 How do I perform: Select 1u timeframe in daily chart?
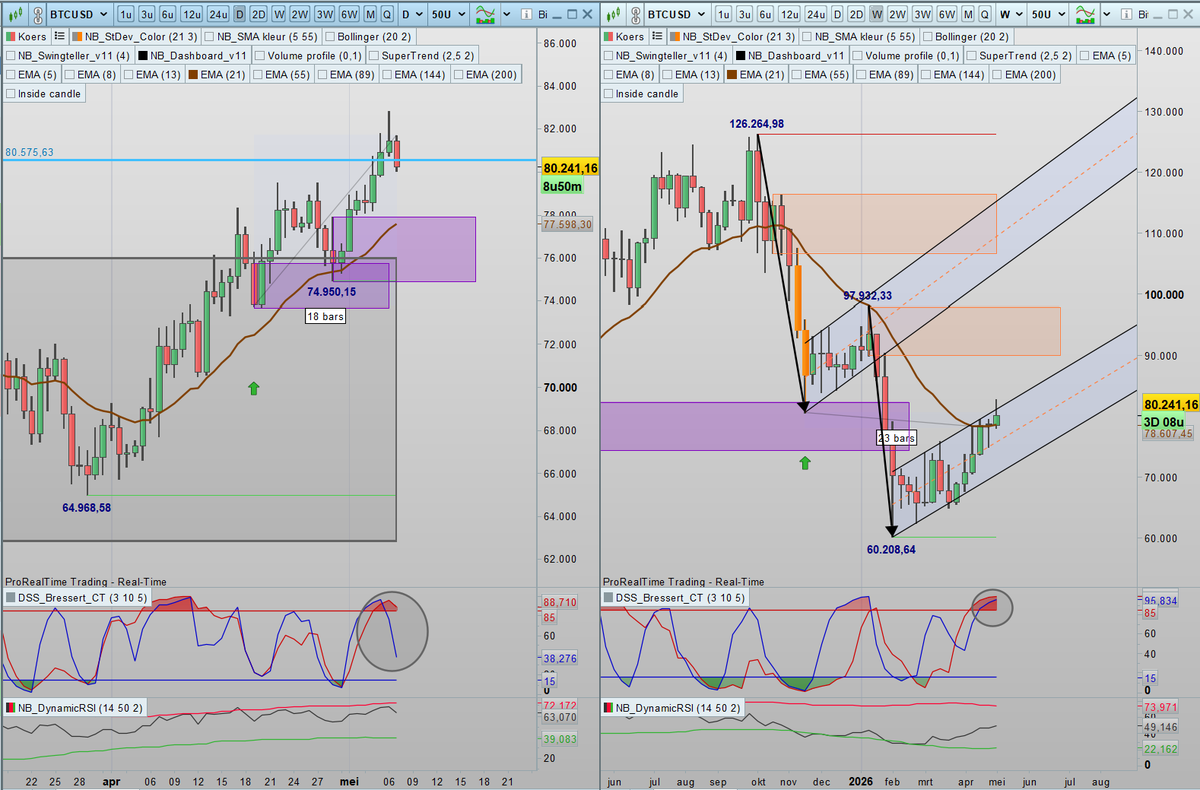point(126,15)
